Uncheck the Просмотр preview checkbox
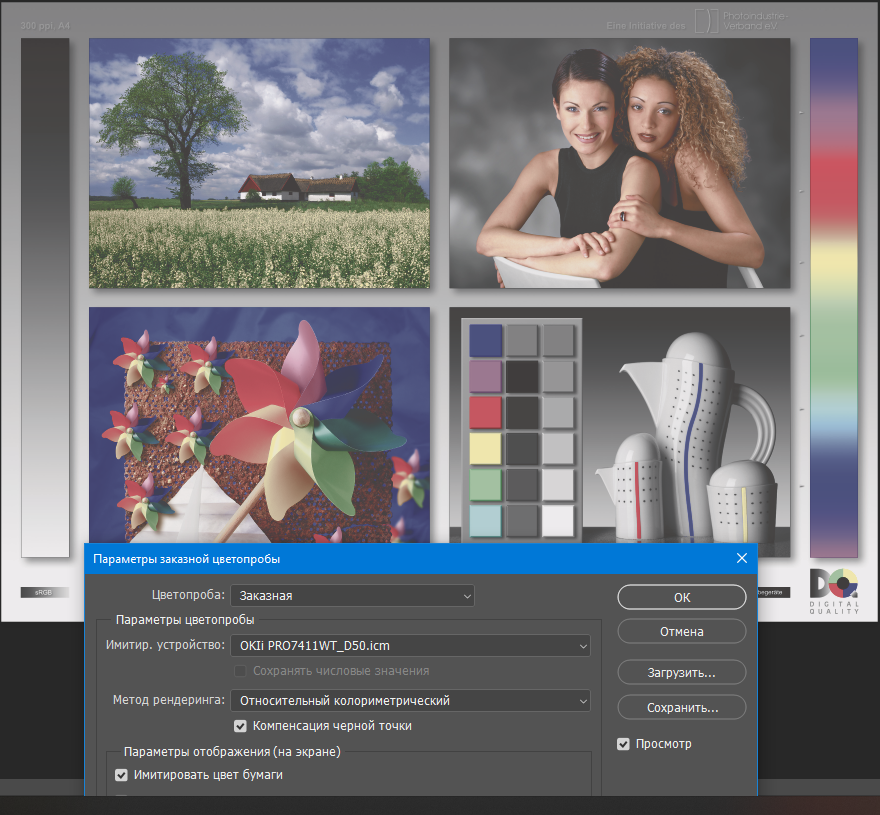This screenshot has height=815, width=880. click(624, 744)
